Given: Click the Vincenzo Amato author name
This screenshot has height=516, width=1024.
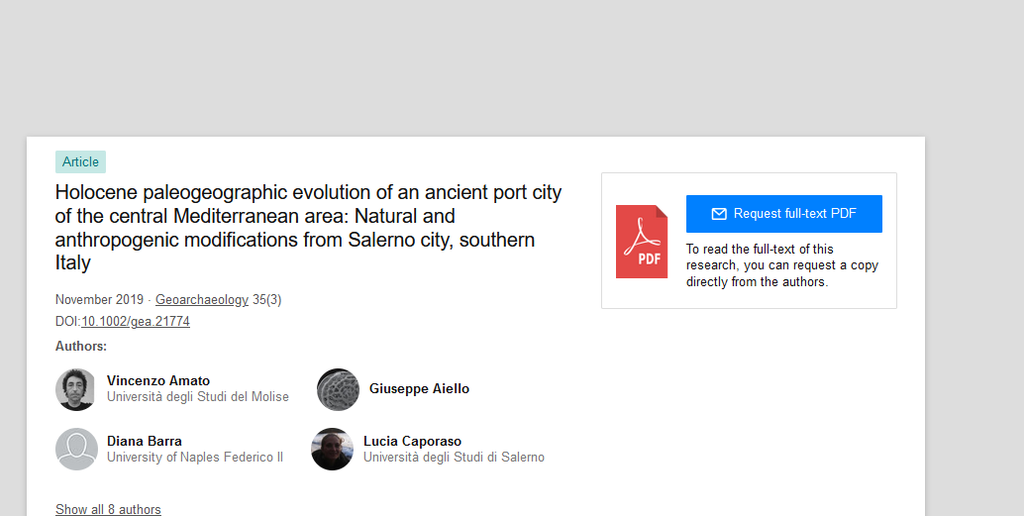Looking at the screenshot, I should [x=158, y=381].
